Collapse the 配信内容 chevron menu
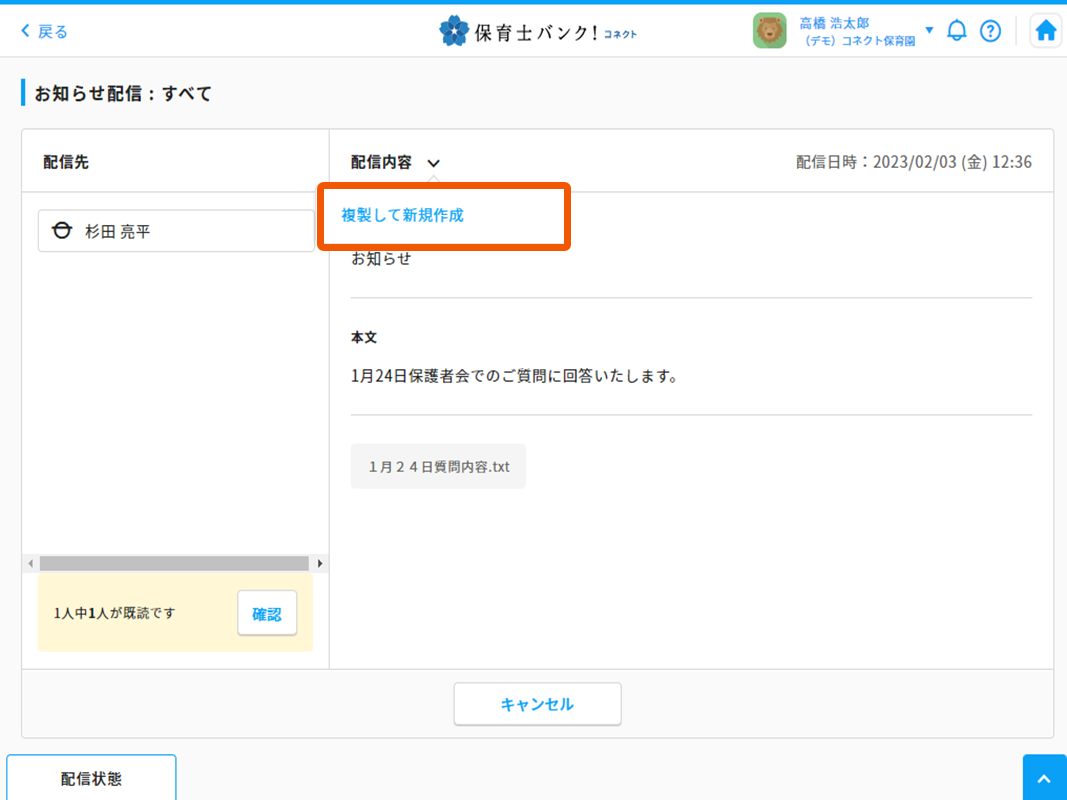 434,163
